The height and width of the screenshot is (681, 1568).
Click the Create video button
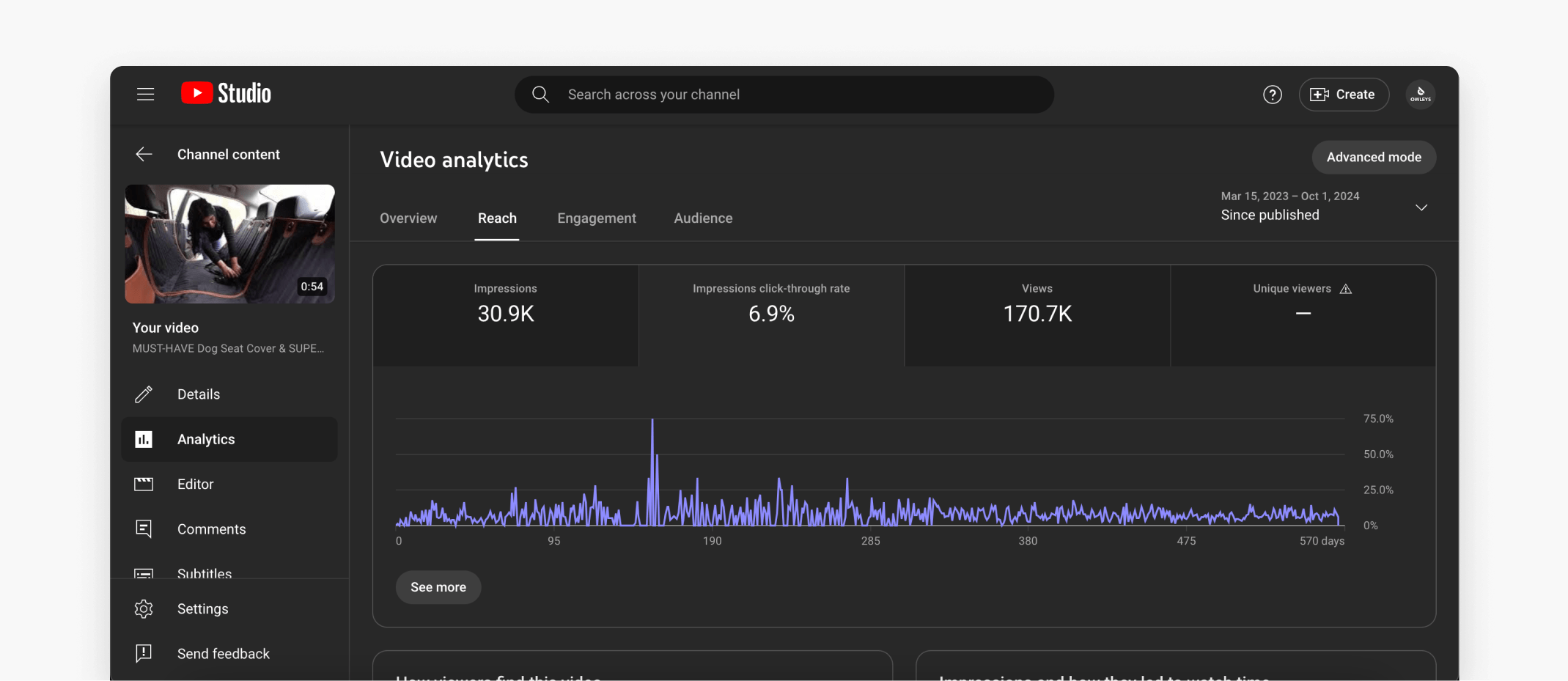tap(1343, 95)
